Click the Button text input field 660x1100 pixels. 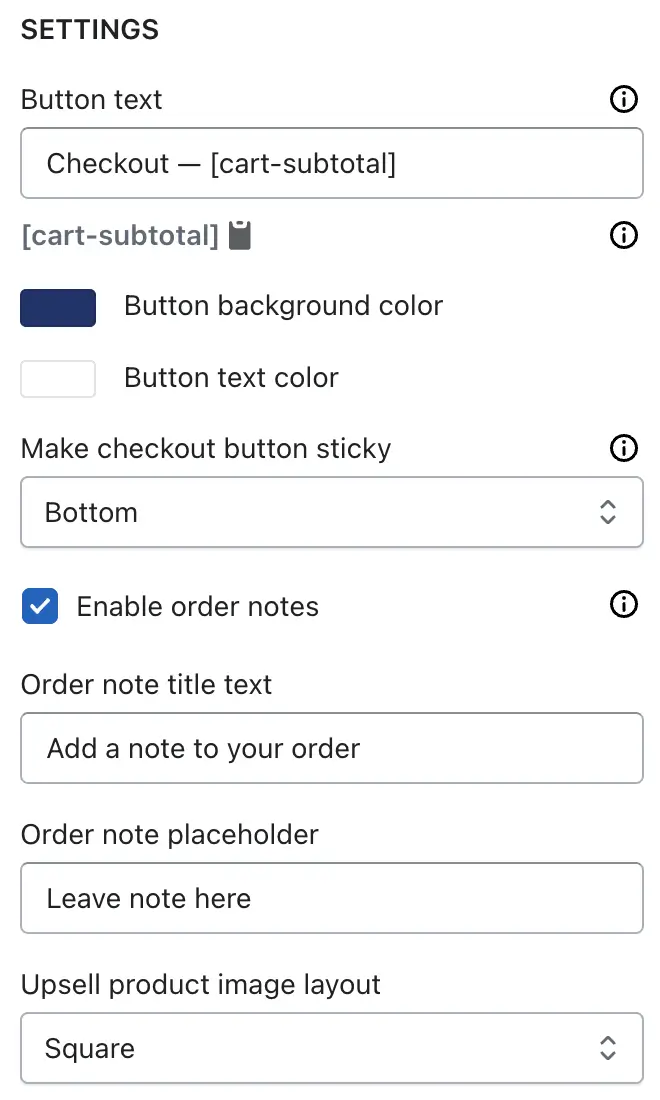pyautogui.click(x=332, y=163)
